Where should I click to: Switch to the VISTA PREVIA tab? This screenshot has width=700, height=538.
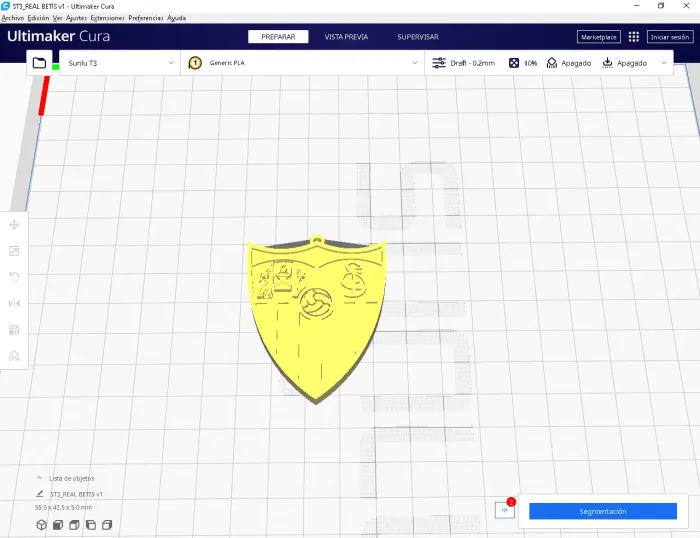(x=346, y=37)
